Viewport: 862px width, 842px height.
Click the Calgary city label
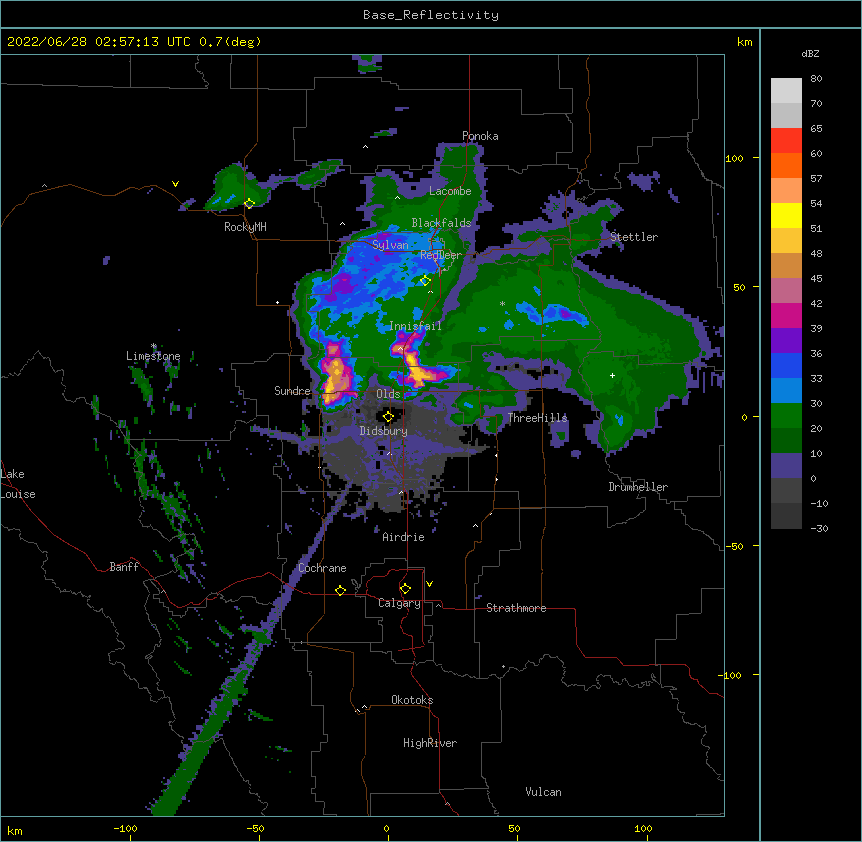click(399, 603)
